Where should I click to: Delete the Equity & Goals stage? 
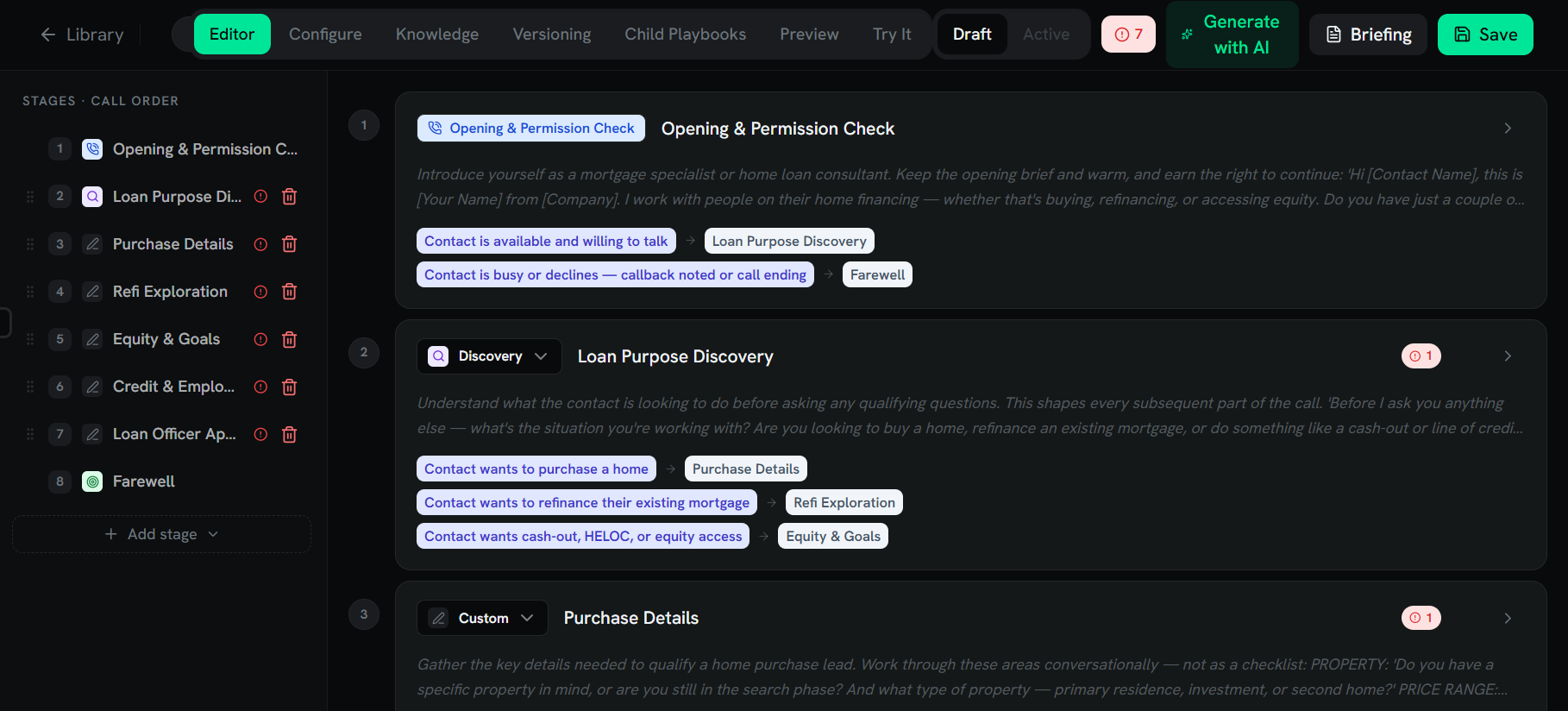290,339
